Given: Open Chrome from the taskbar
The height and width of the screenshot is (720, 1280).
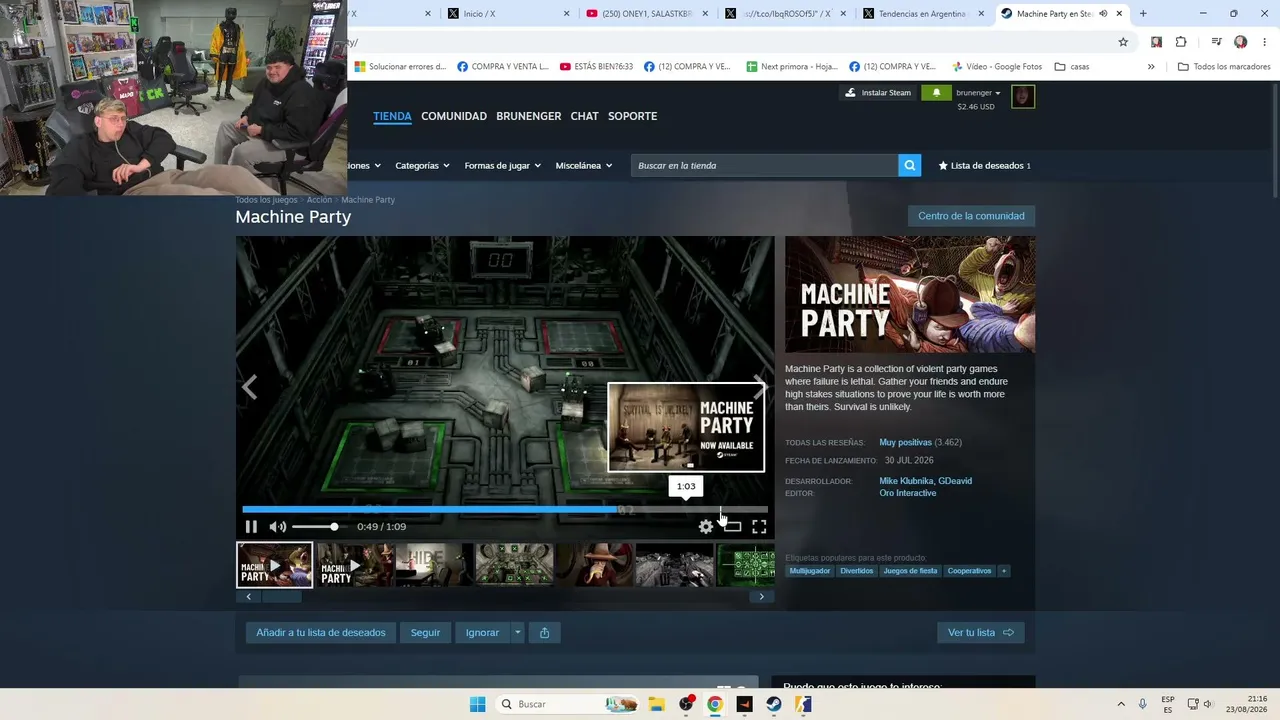Looking at the screenshot, I should (x=714, y=704).
